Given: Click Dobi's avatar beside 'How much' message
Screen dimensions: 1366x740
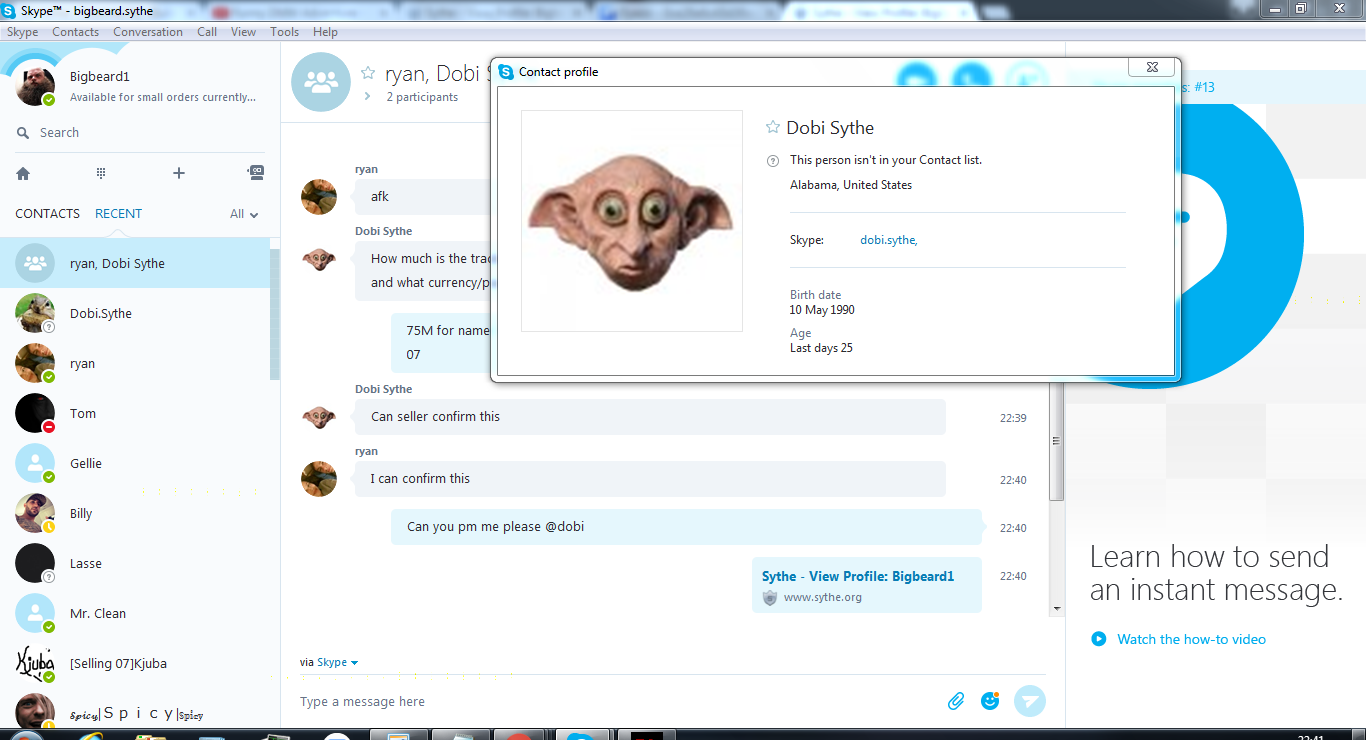Looking at the screenshot, I should [x=319, y=259].
